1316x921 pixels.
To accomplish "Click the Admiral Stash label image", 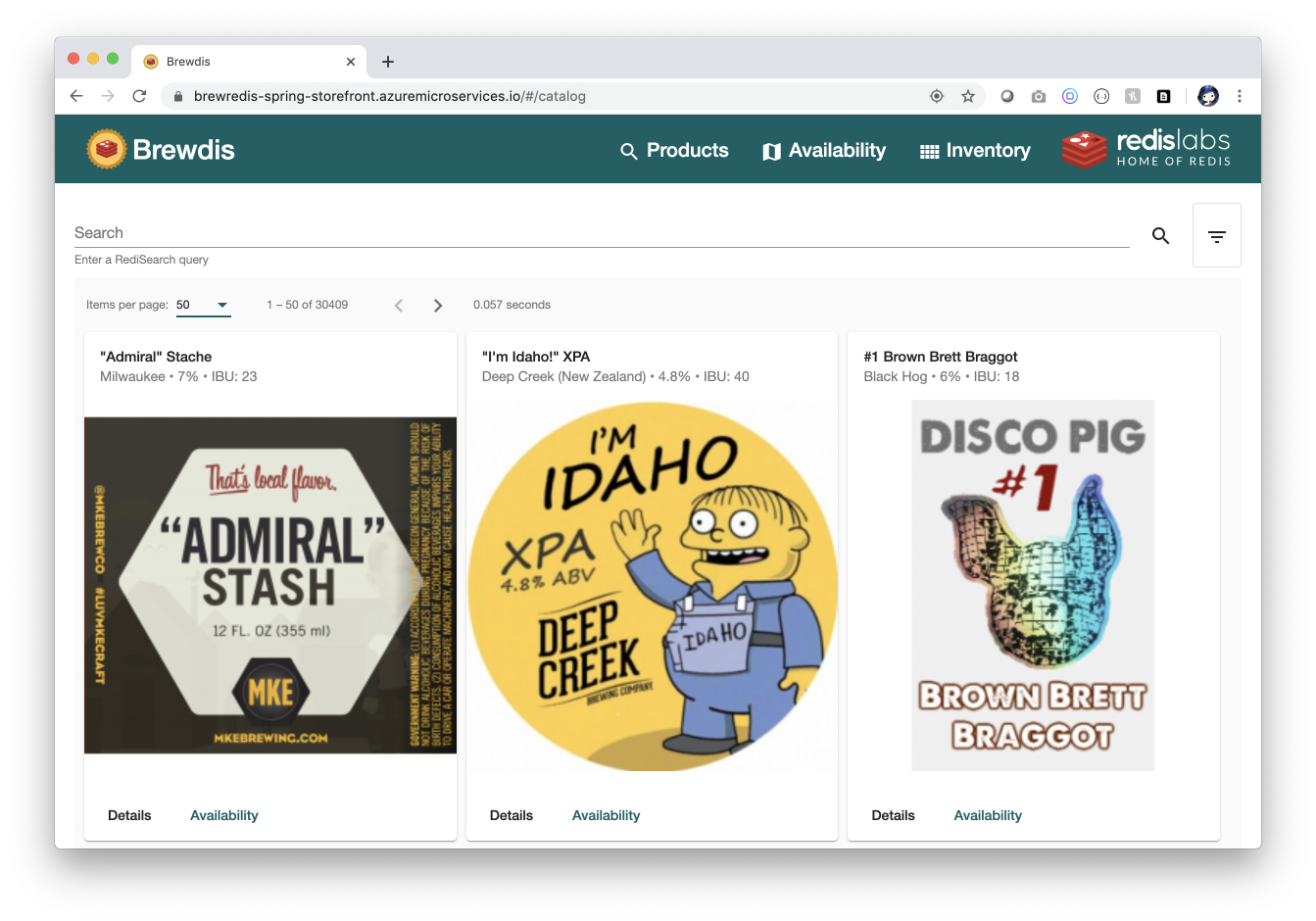I will pyautogui.click(x=270, y=585).
